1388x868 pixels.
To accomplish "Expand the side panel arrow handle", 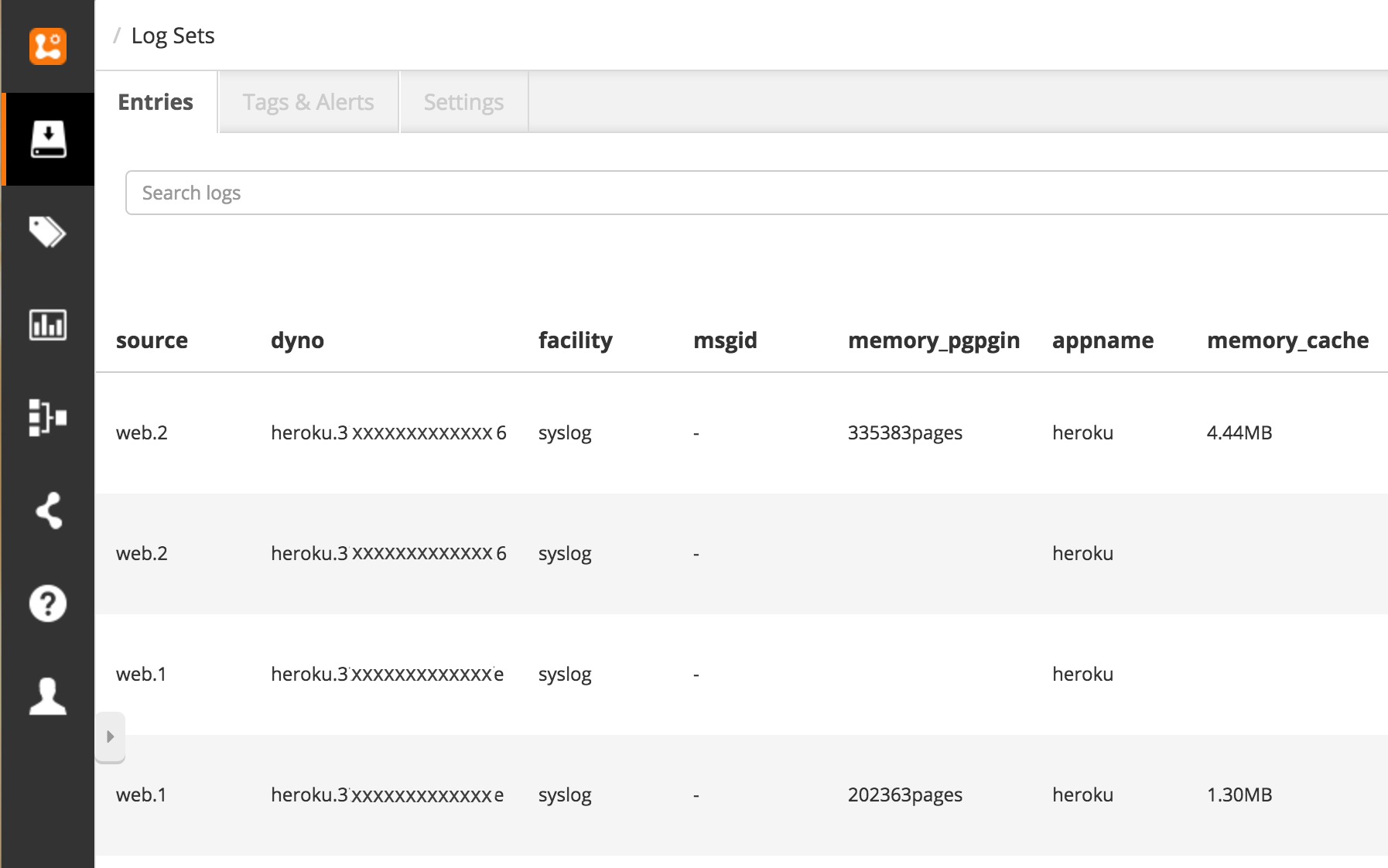I will [110, 736].
